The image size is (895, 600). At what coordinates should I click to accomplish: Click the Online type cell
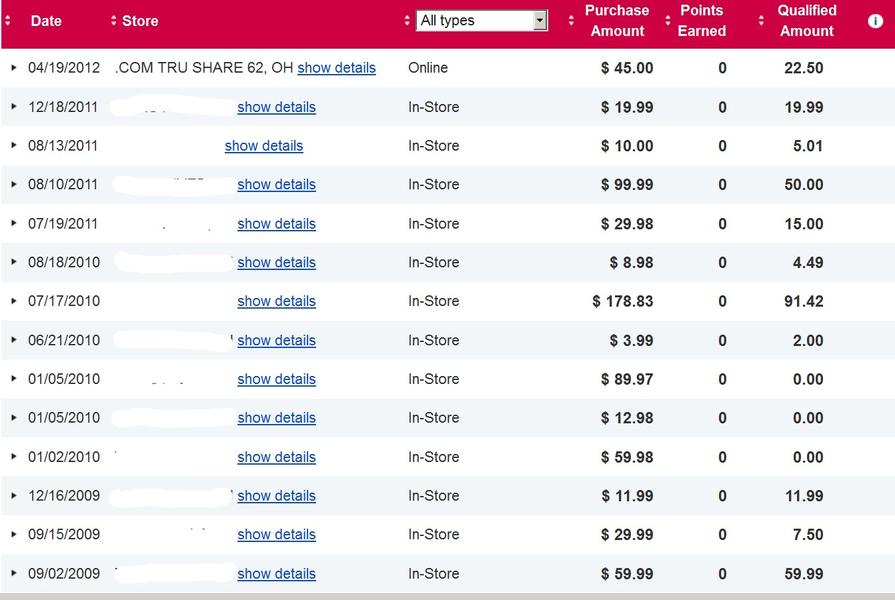[428, 67]
